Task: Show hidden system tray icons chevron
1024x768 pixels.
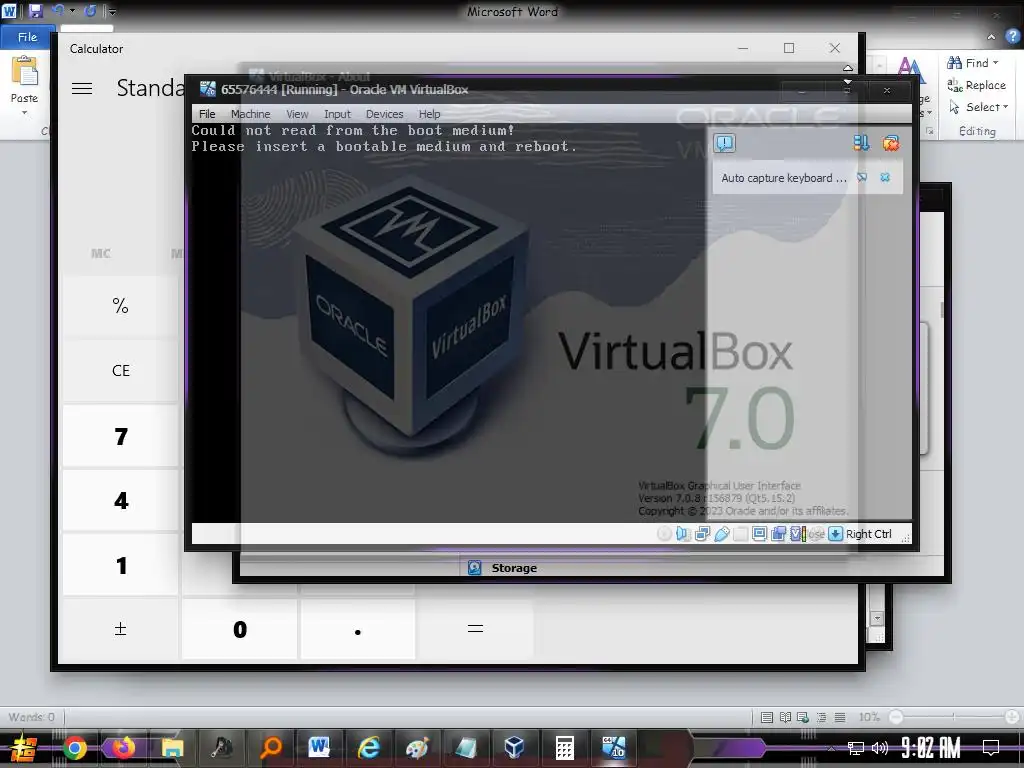Action: click(831, 748)
